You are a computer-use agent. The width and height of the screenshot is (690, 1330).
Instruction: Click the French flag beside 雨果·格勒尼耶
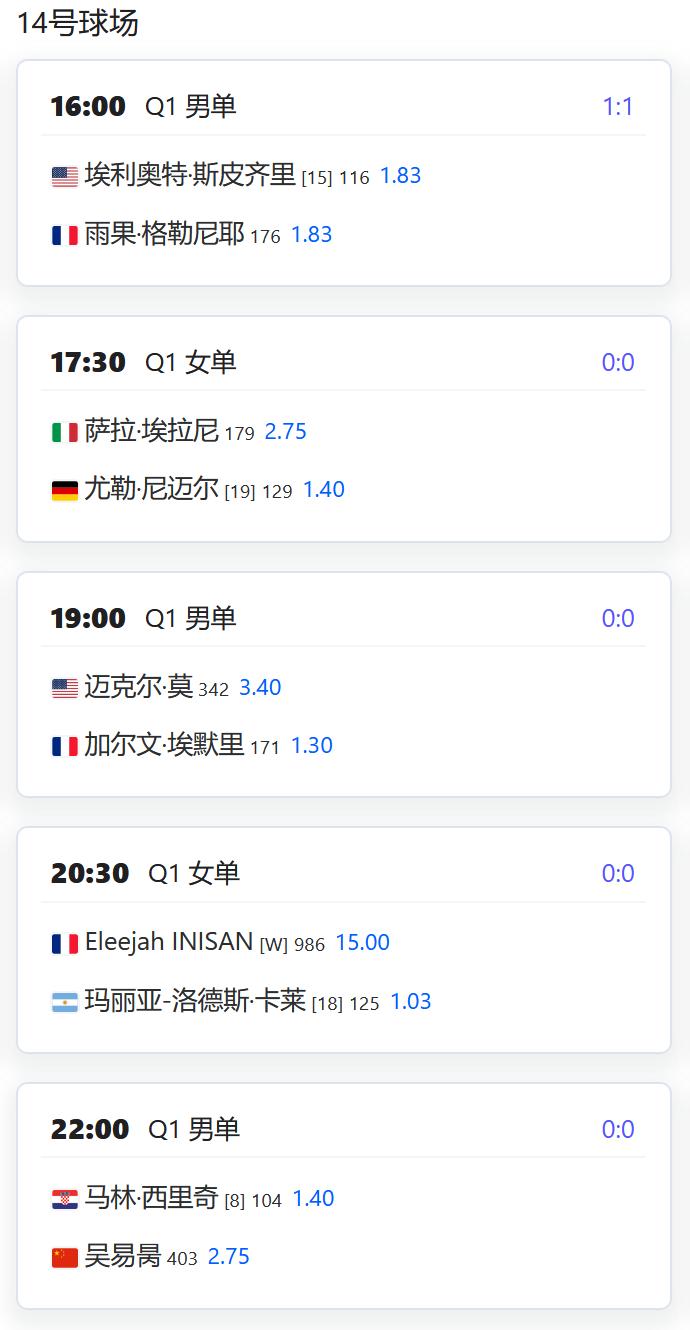tap(65, 236)
